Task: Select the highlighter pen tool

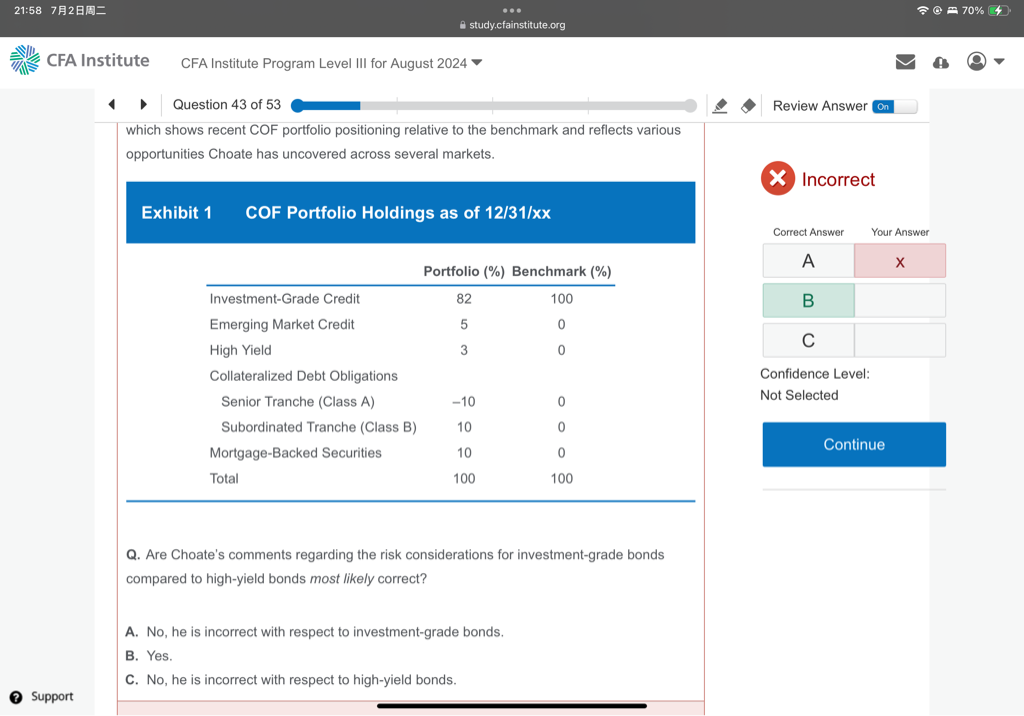Action: [x=719, y=106]
